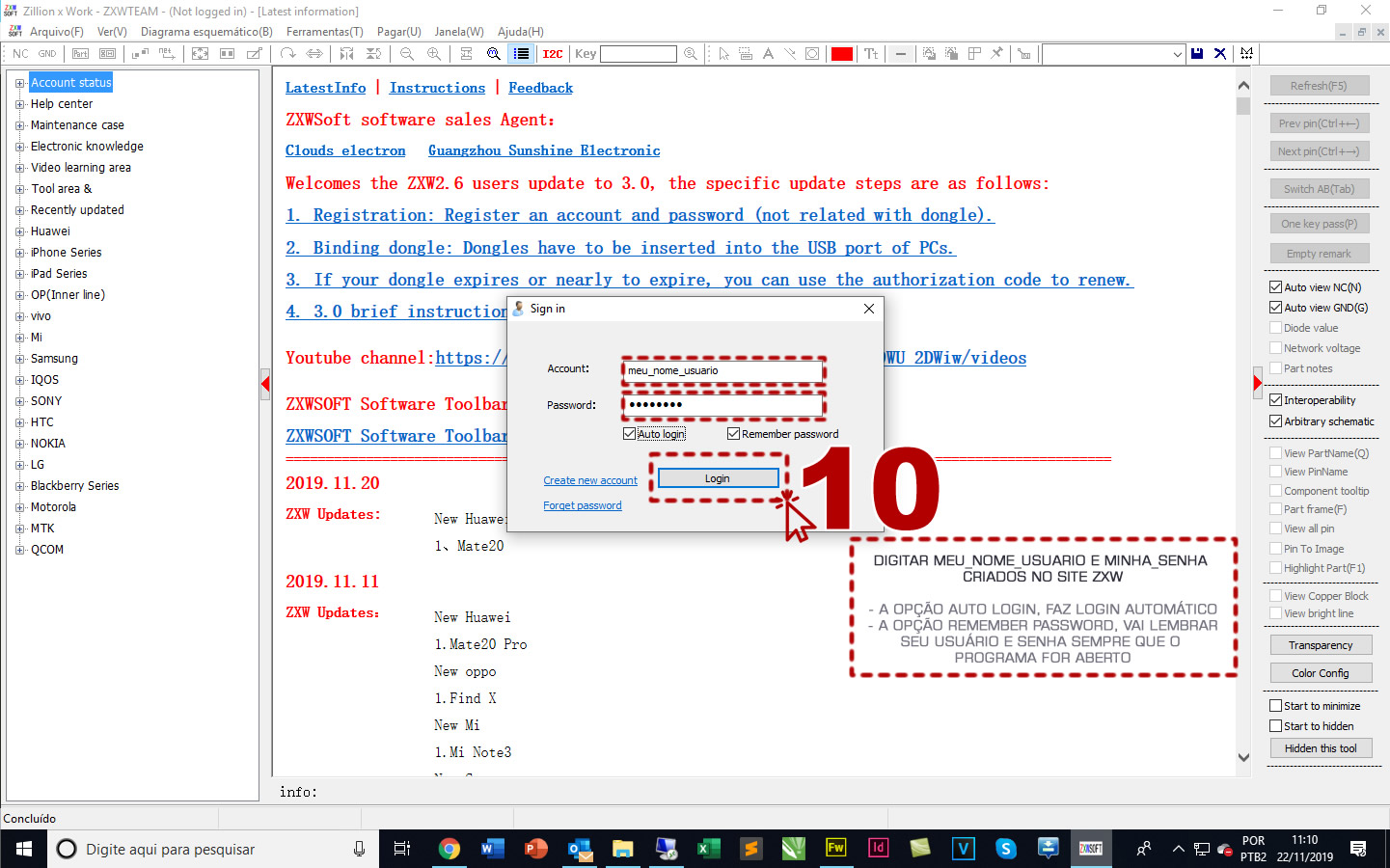
Task: Click the rotate arrow toolbar icon
Action: [287, 54]
